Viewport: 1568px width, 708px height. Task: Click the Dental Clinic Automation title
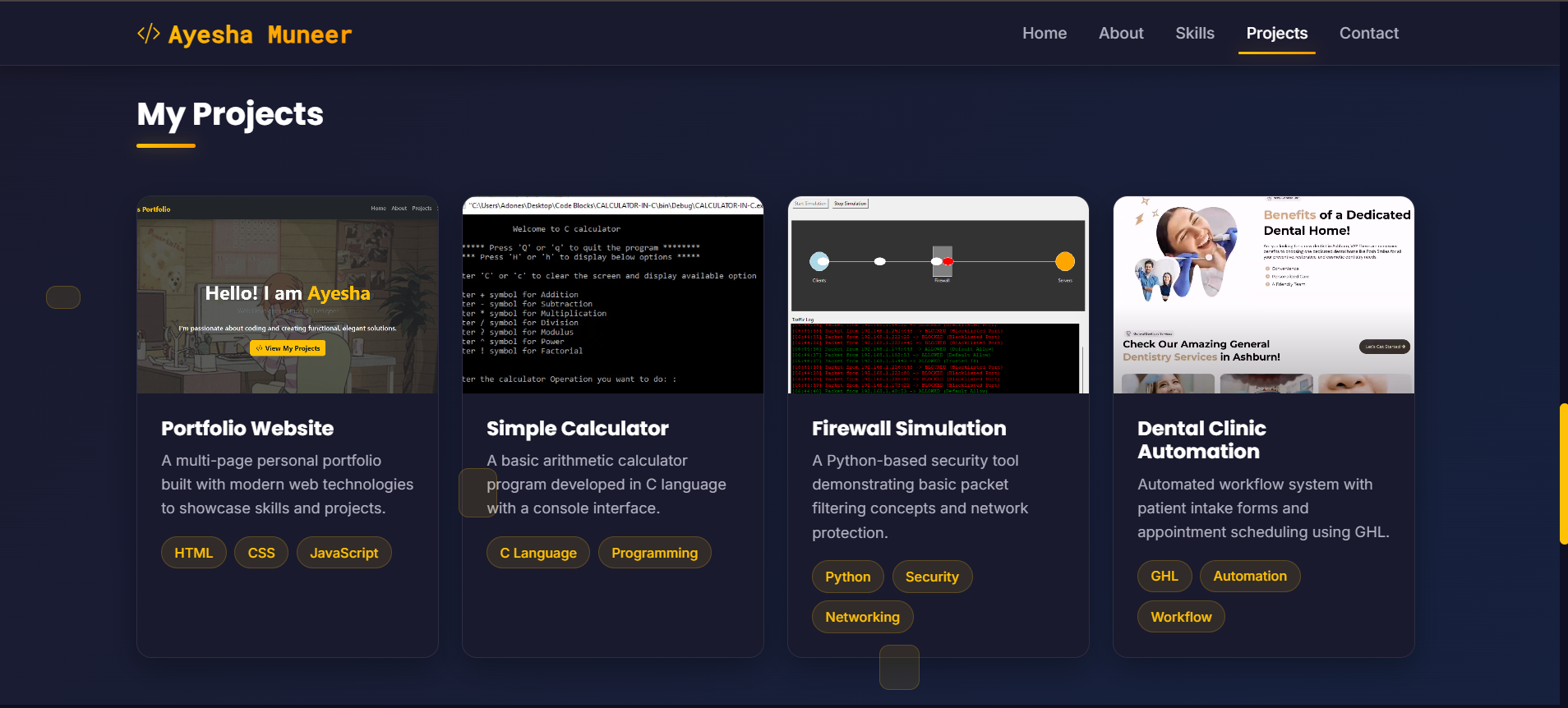click(x=1201, y=439)
